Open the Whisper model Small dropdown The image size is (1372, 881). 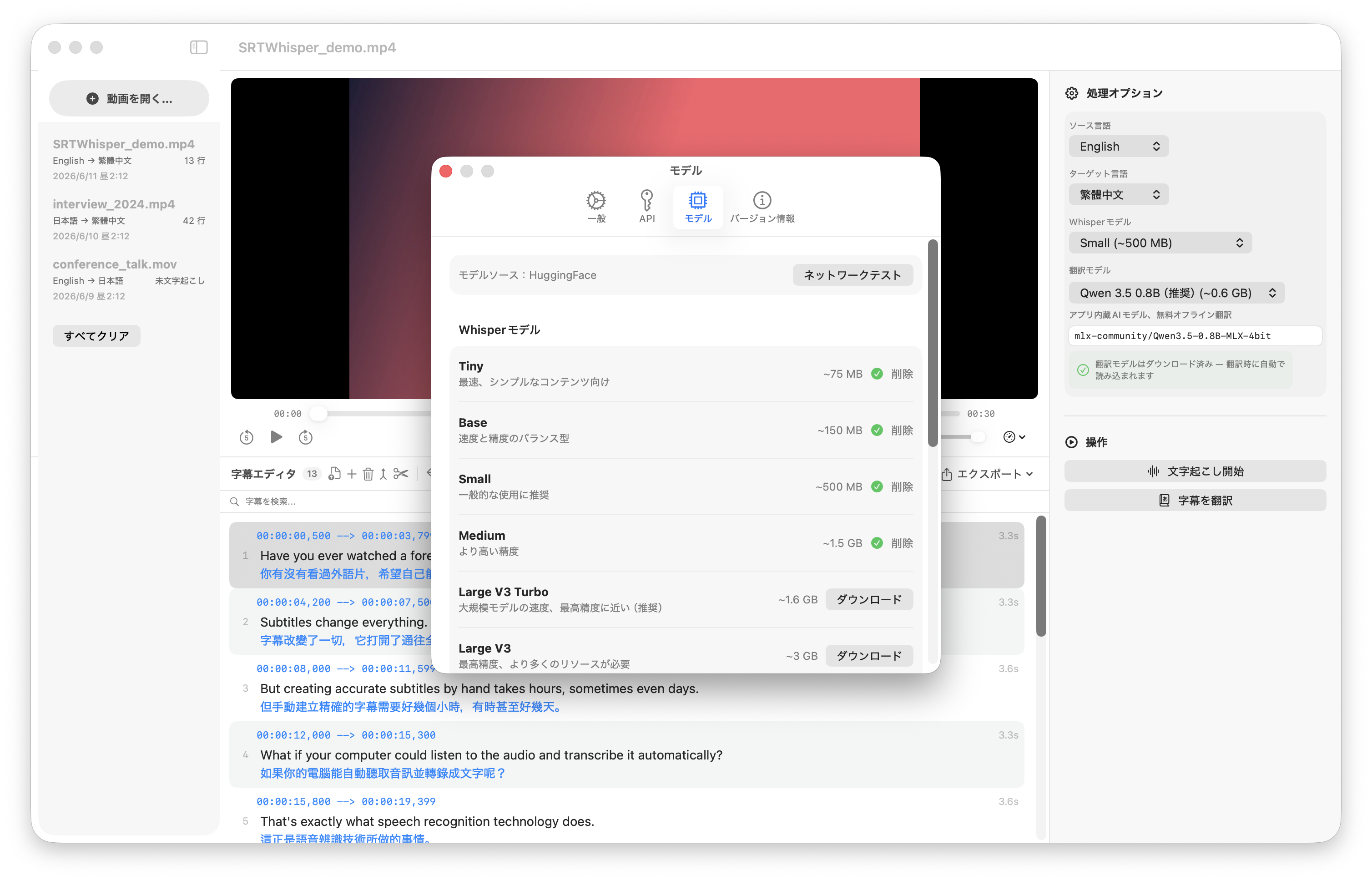pos(1160,243)
